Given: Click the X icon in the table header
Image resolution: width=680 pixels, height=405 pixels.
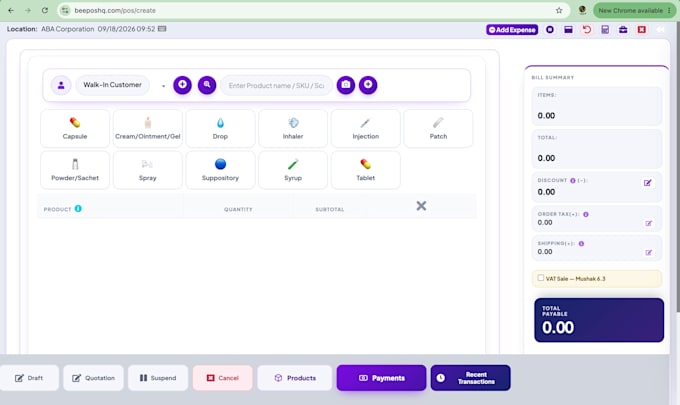Looking at the screenshot, I should pos(421,206).
